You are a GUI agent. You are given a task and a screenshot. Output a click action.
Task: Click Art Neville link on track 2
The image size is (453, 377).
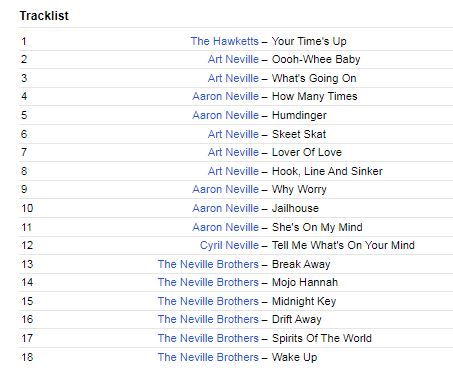click(233, 59)
